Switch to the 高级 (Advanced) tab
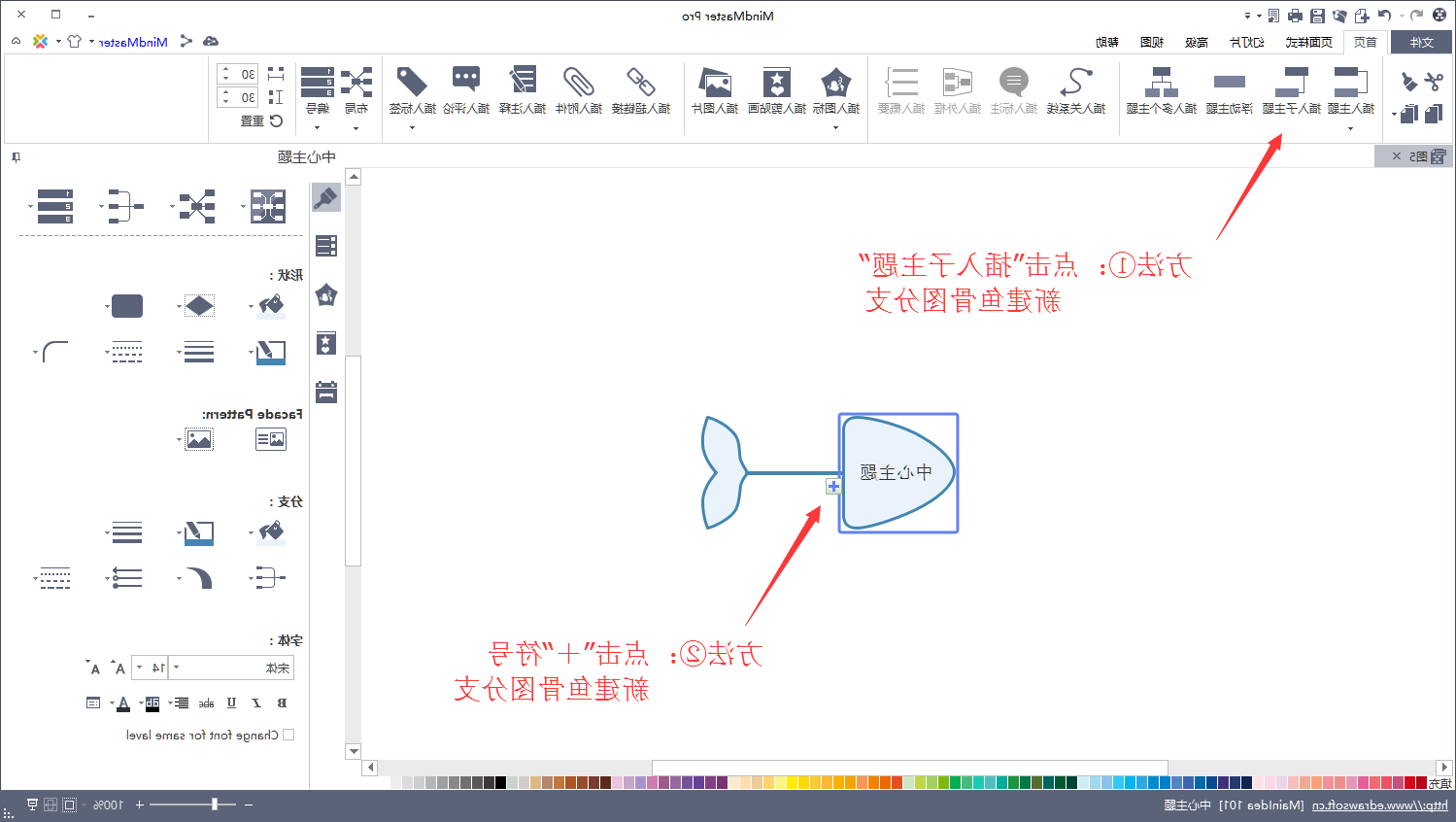 pos(1196,42)
